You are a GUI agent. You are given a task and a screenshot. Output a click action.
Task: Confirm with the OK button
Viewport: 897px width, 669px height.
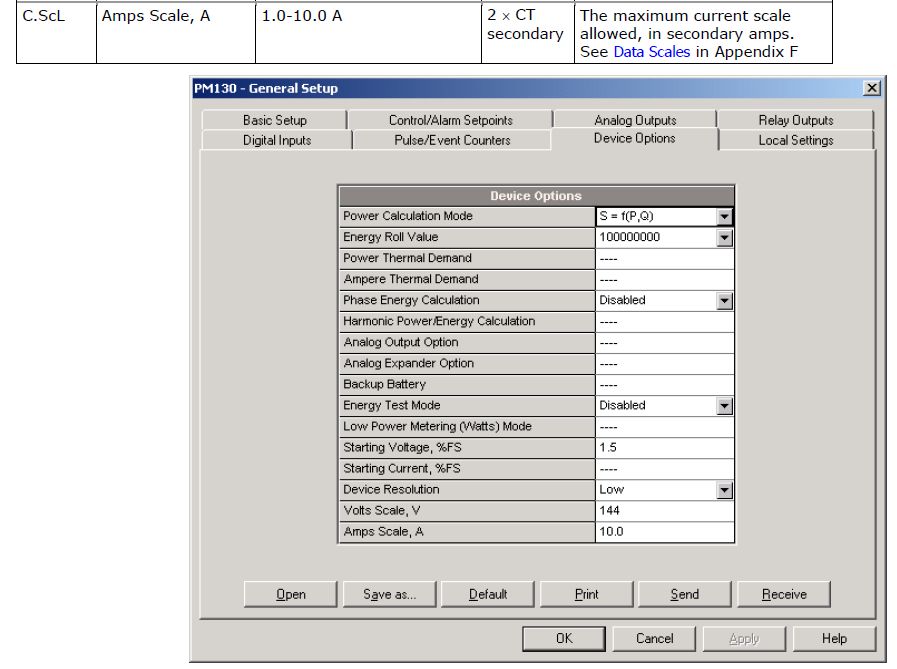(564, 638)
